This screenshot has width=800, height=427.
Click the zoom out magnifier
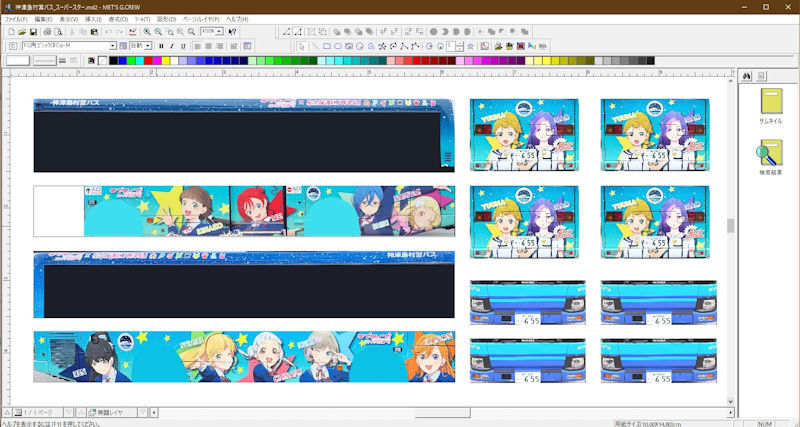[158, 32]
